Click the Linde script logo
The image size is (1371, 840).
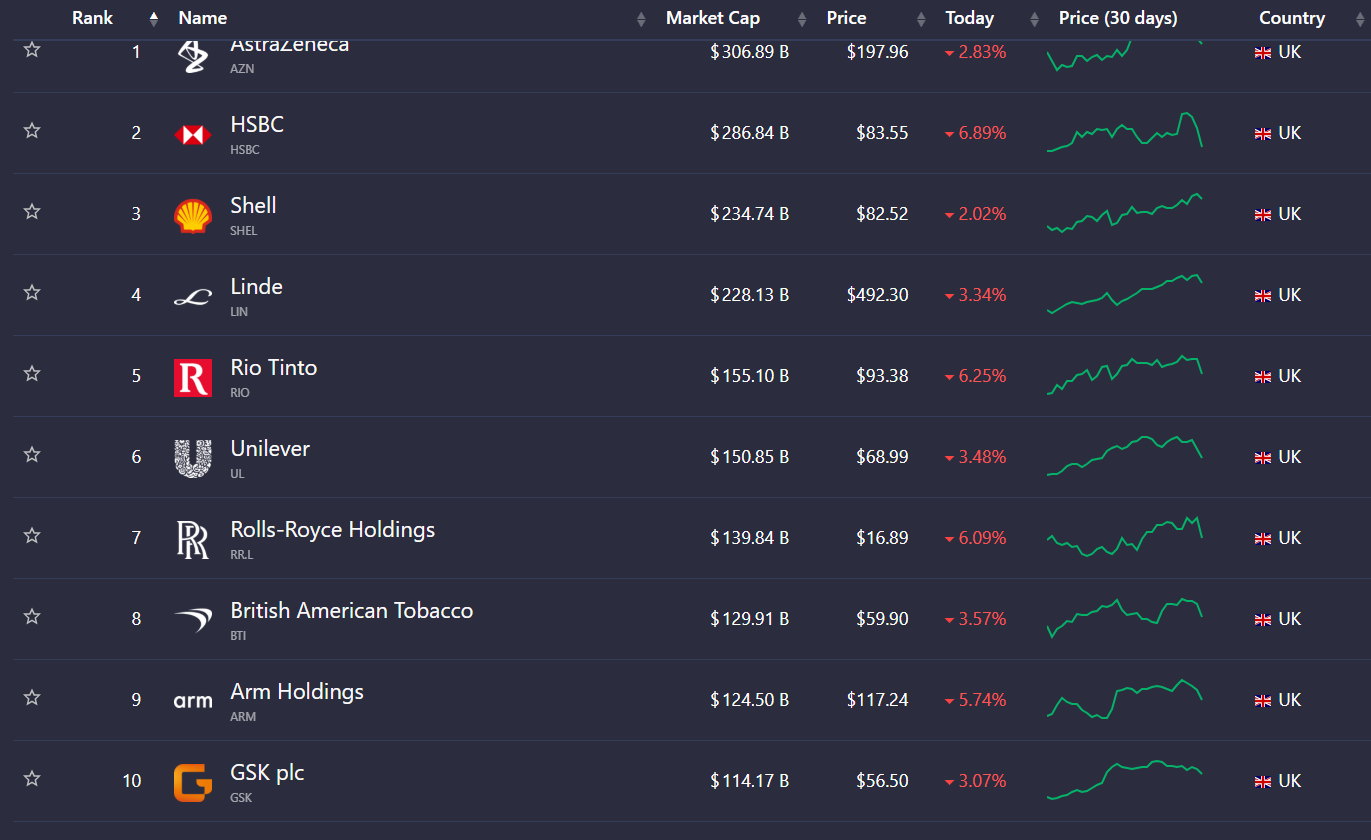tap(192, 296)
